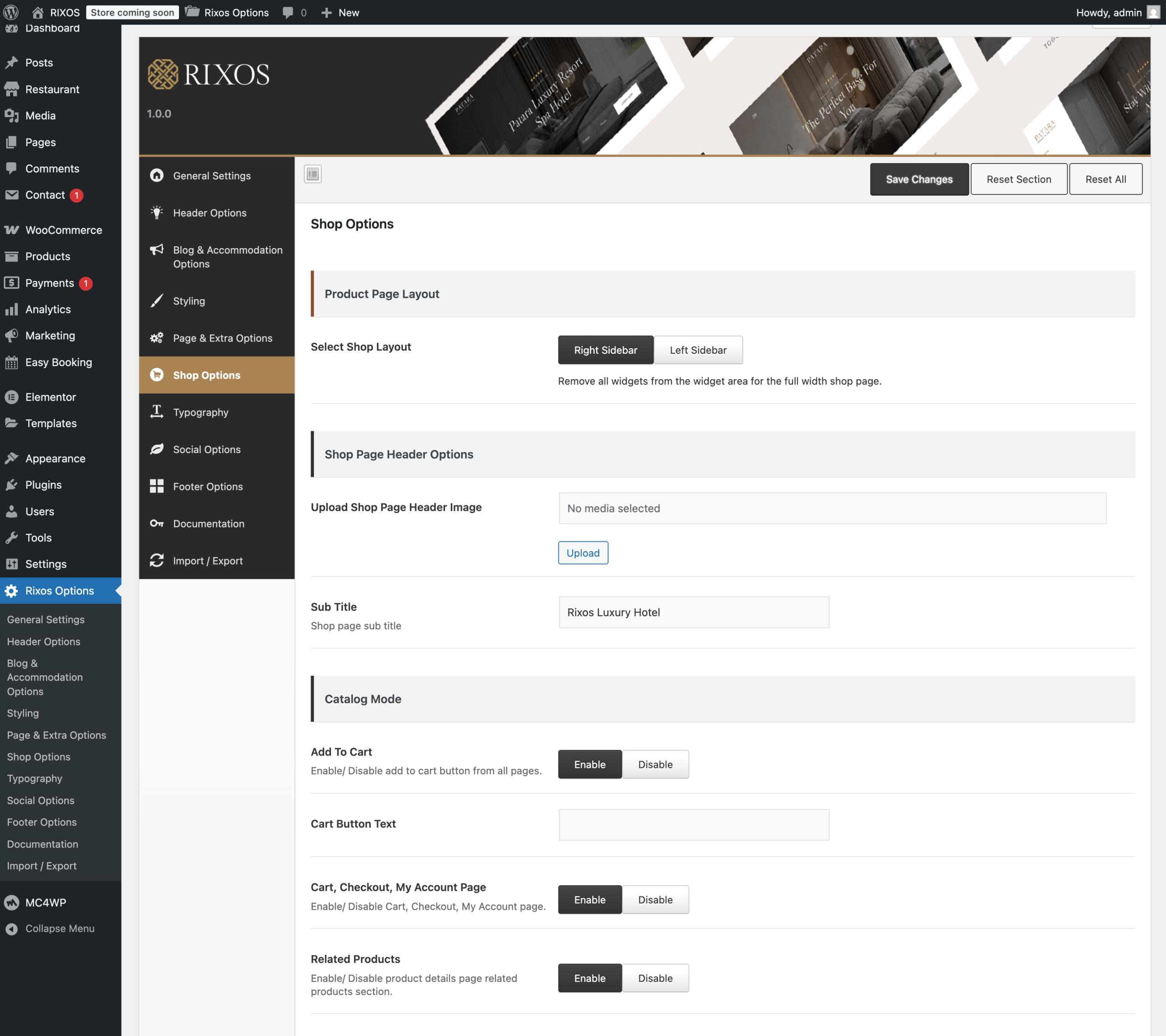Click the expand-all sections icon in toolbar
The image size is (1166, 1036).
pyautogui.click(x=312, y=174)
